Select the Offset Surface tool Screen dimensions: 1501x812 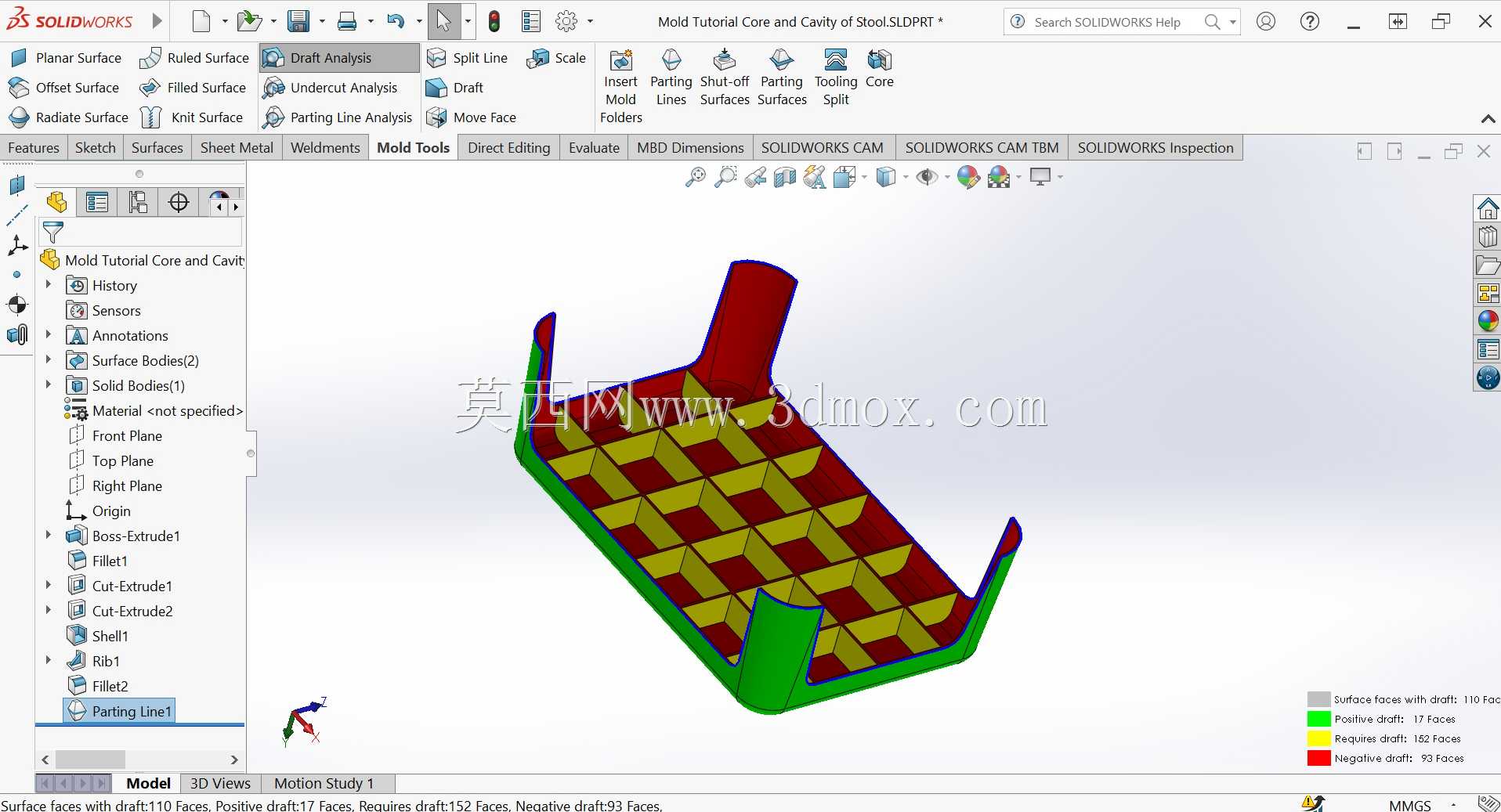[64, 88]
